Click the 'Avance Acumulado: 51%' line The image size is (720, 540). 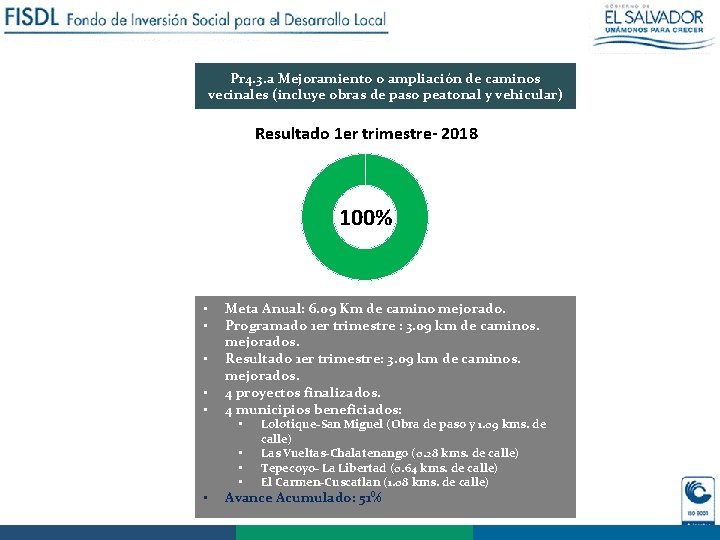303,498
